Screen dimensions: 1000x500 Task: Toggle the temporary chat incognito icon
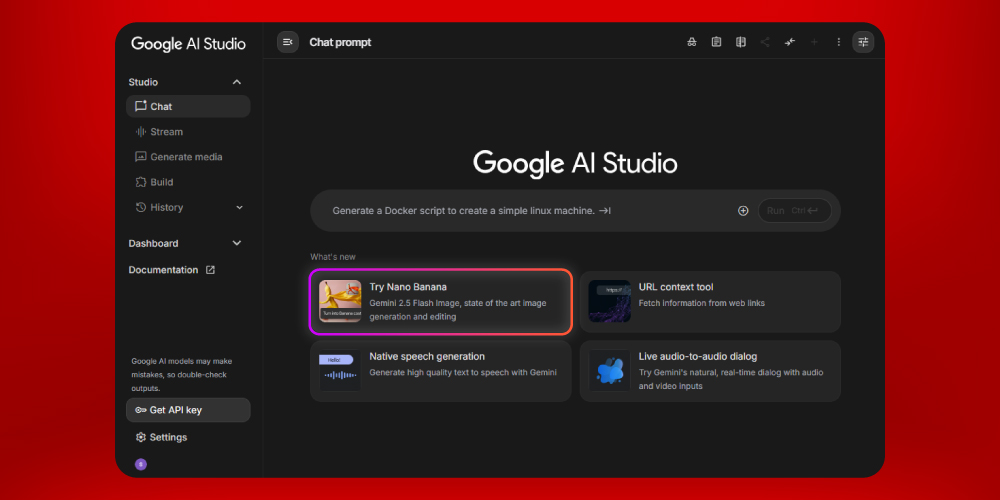692,42
